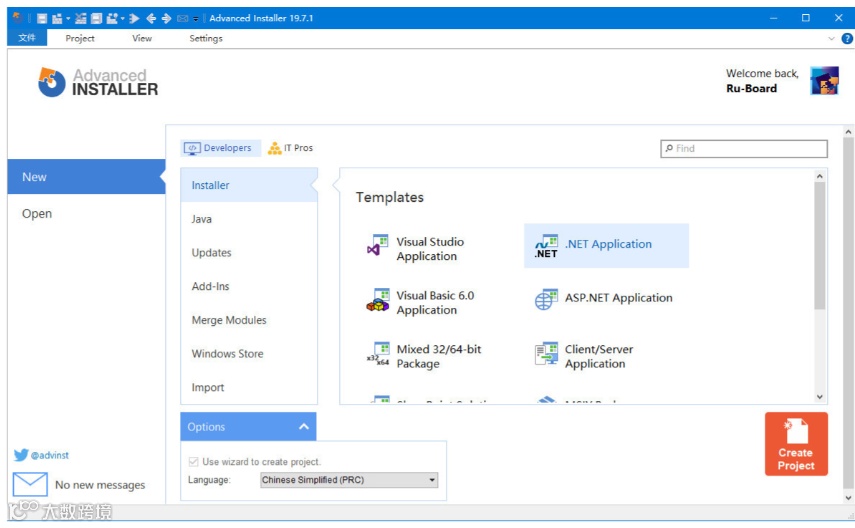Image resolution: width=855 pixels, height=528 pixels.
Task: Choose the Mixed 32/64-bit Package icon
Action: coord(378,354)
